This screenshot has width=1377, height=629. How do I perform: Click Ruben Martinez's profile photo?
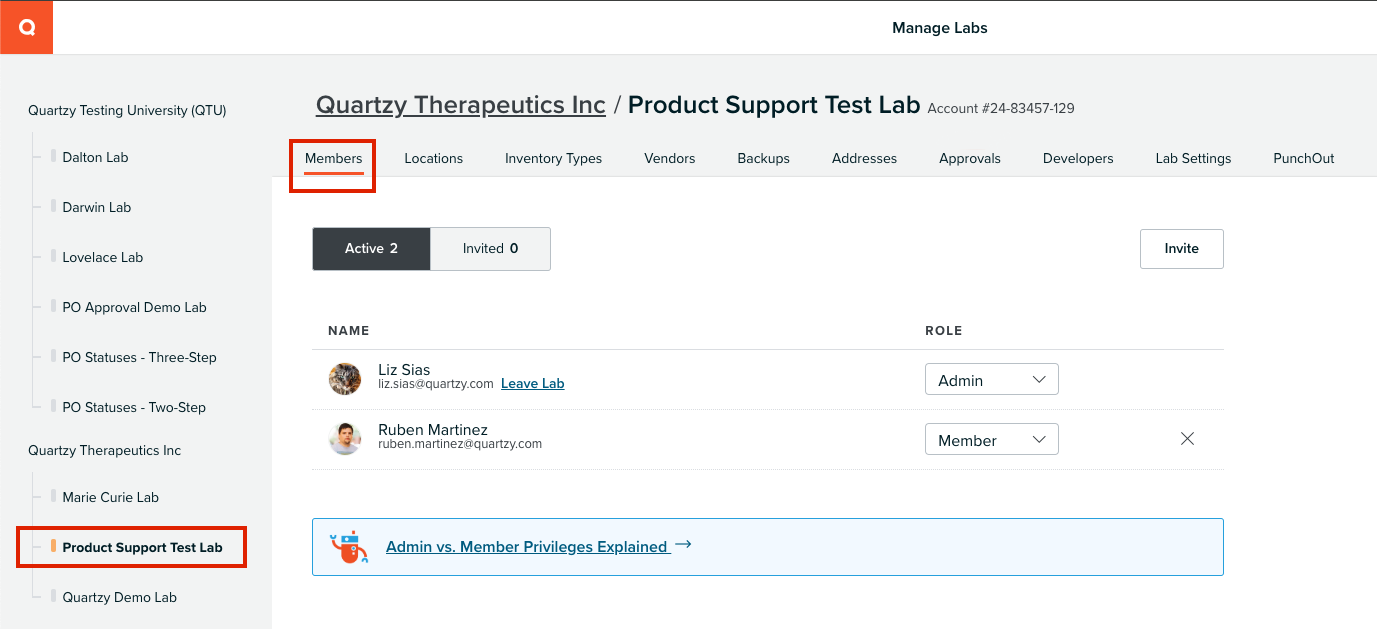(345, 439)
